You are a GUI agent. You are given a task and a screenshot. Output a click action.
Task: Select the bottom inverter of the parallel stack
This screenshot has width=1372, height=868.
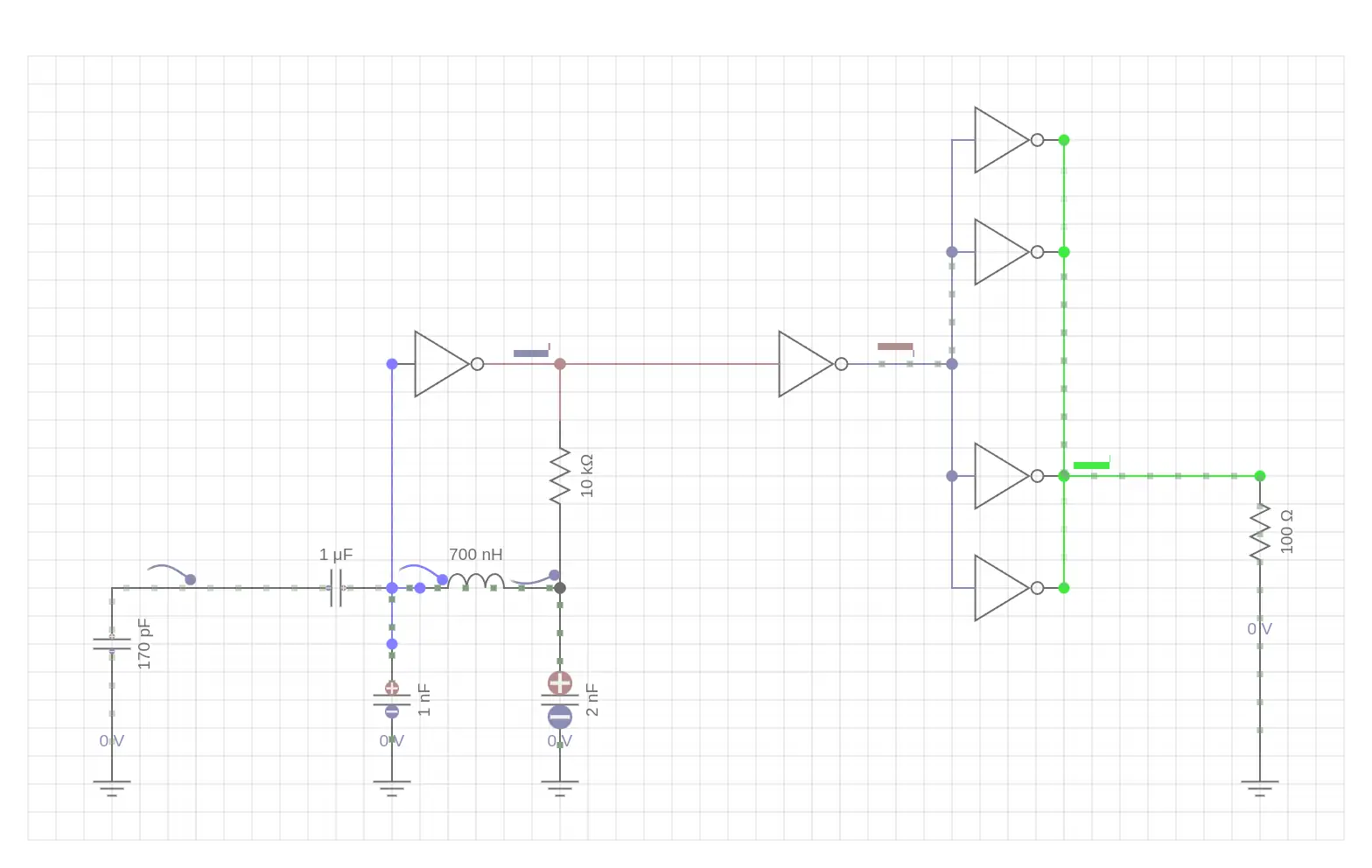pos(1001,588)
